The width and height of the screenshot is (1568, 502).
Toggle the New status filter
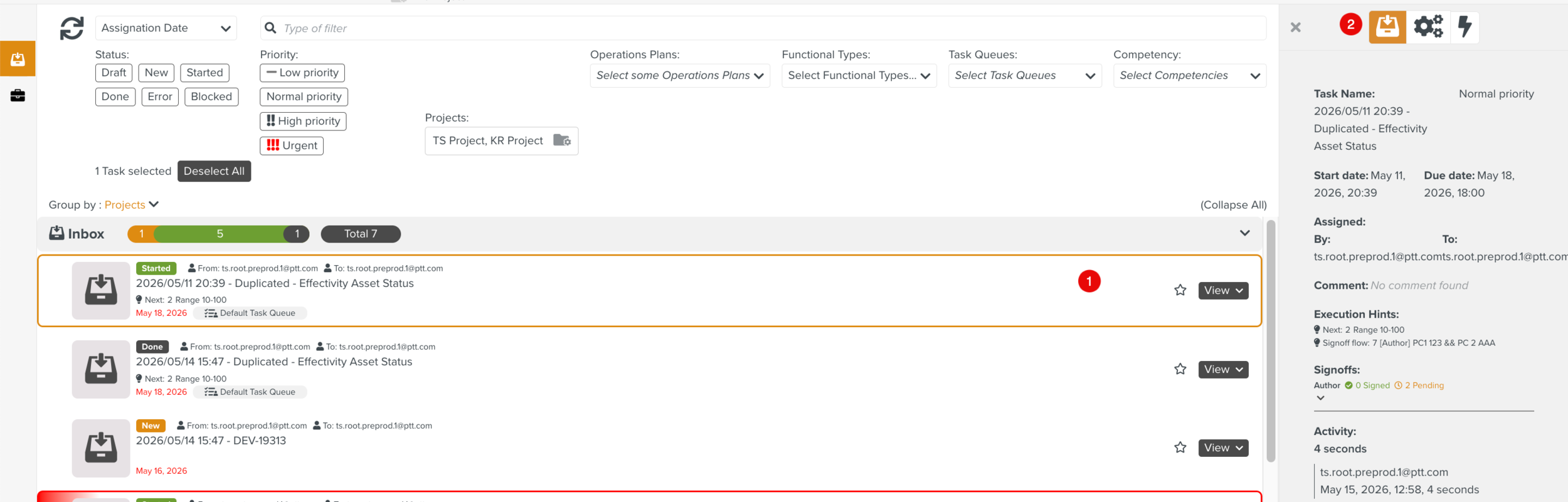point(156,73)
